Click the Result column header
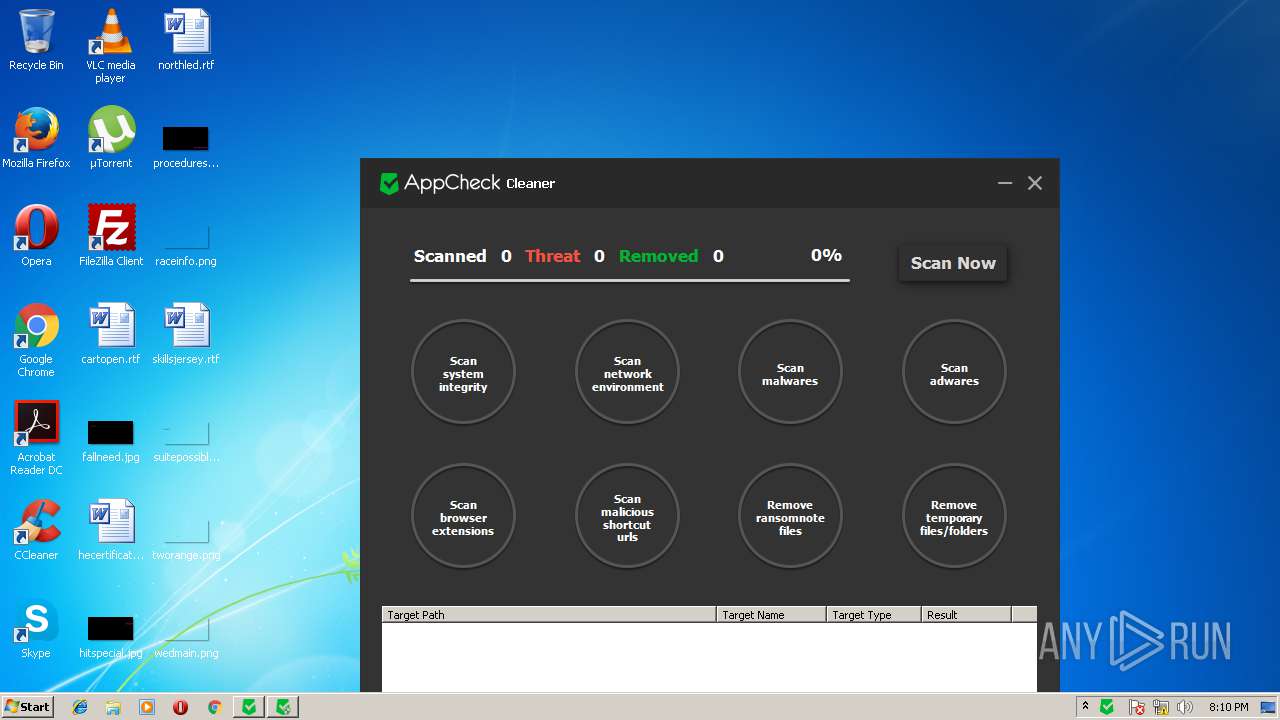This screenshot has width=1280, height=720. click(966, 614)
